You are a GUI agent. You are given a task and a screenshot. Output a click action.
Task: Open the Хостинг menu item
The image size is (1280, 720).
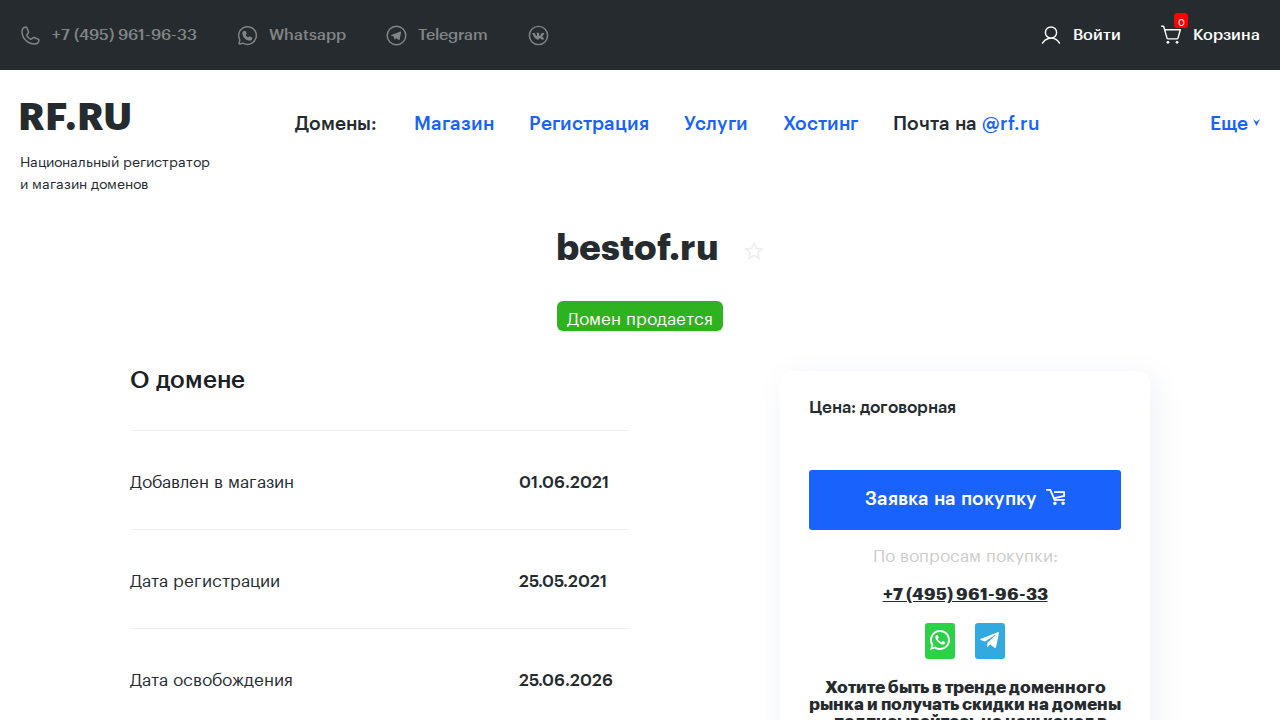pos(821,123)
